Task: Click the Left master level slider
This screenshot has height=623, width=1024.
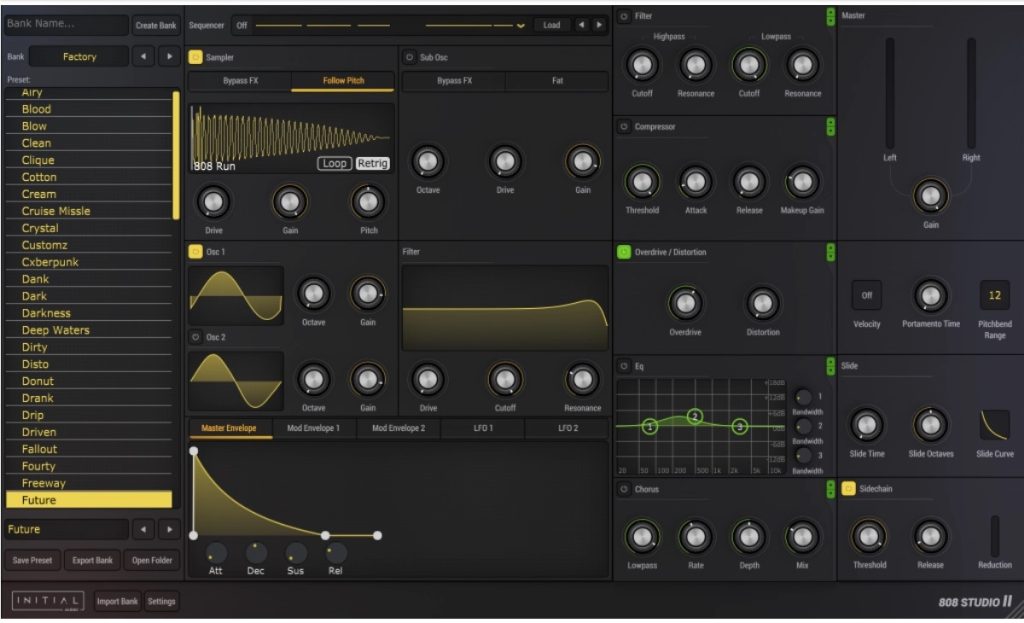Action: tap(890, 94)
